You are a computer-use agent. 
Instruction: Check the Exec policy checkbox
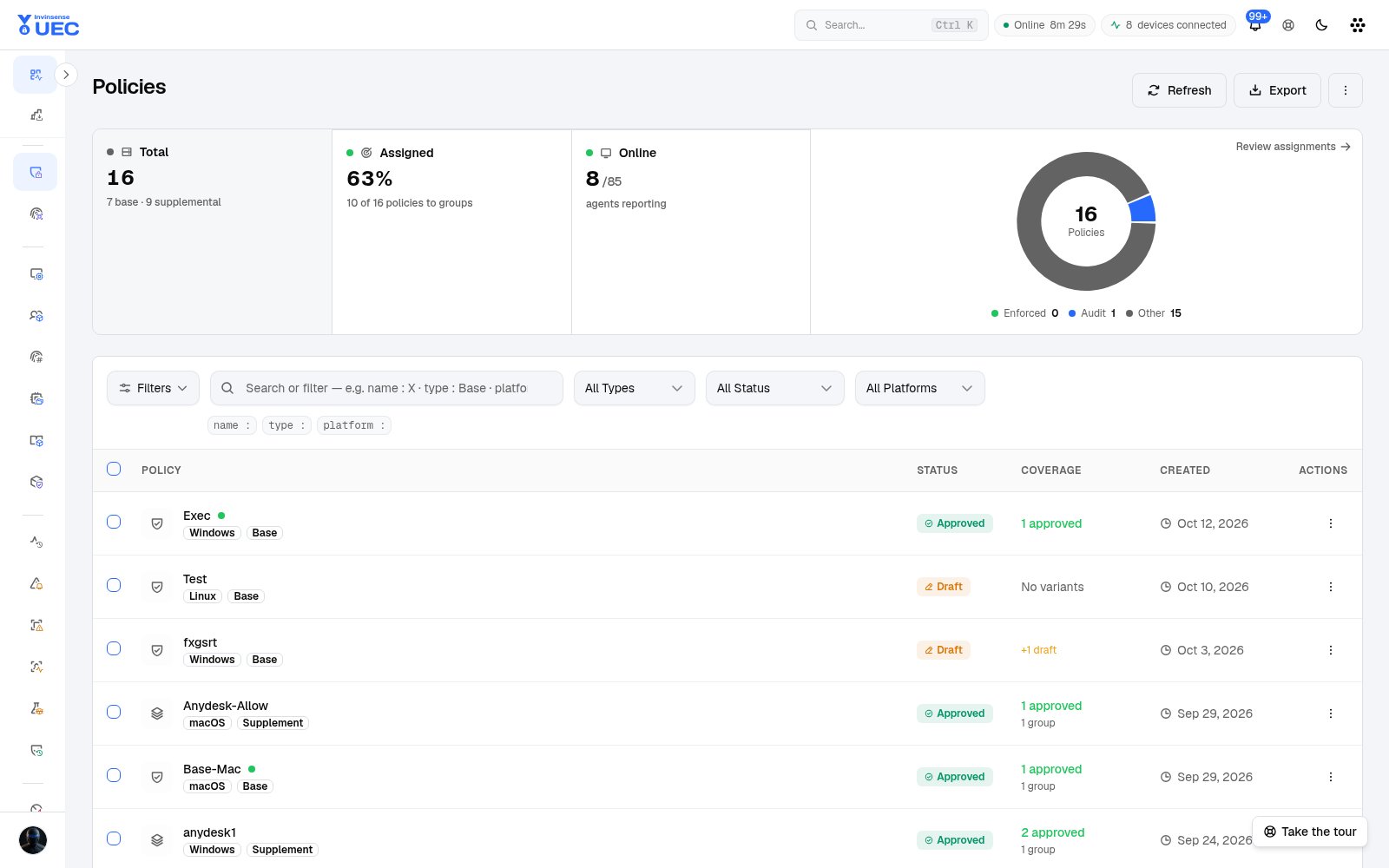pos(114,522)
